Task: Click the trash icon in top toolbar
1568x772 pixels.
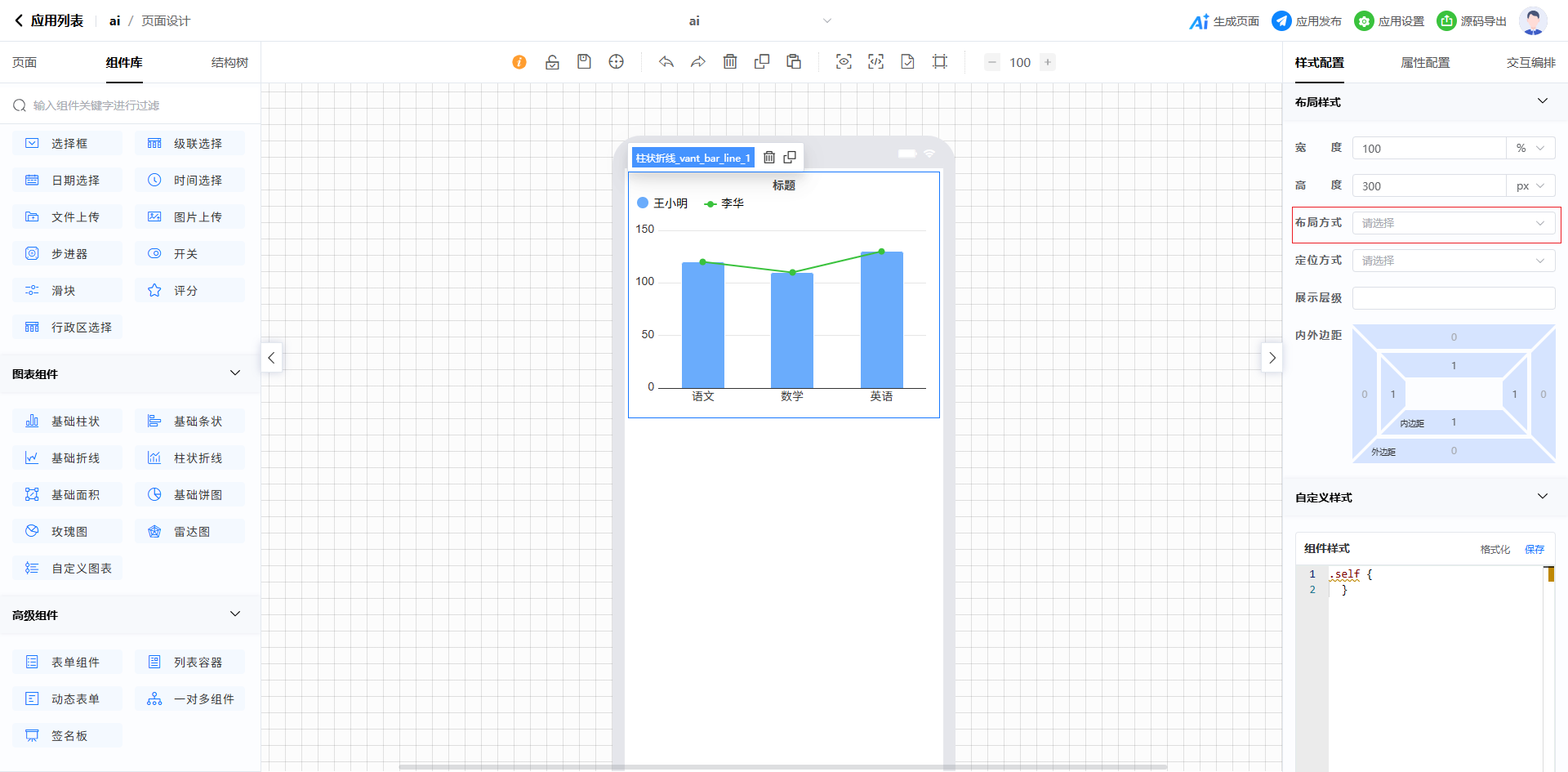Action: (x=730, y=62)
